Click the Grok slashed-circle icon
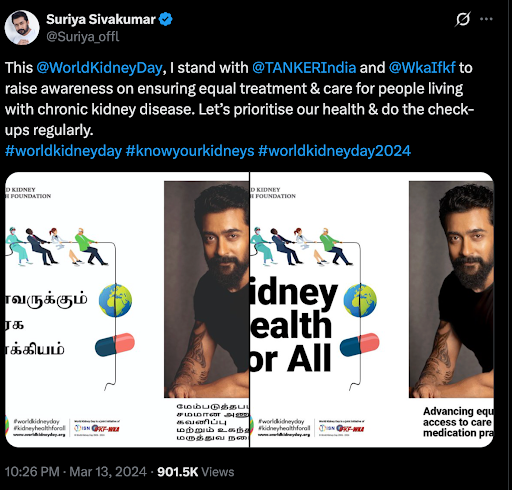 tap(463, 19)
